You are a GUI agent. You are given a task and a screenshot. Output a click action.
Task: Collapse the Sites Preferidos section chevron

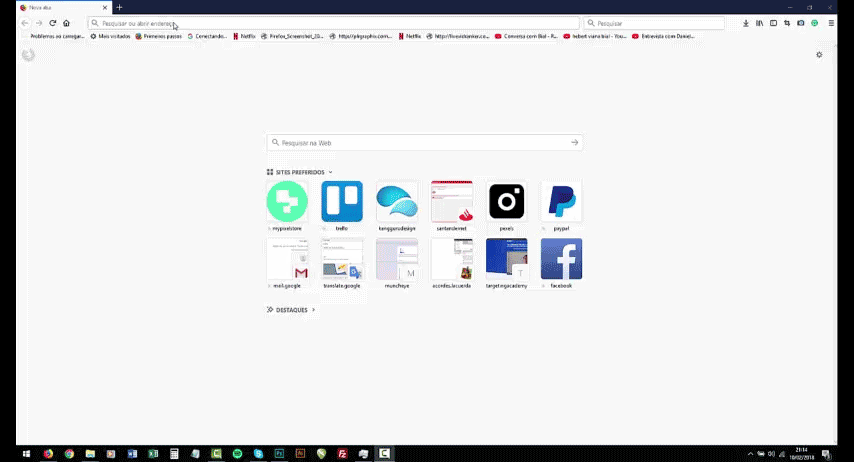pyautogui.click(x=331, y=172)
